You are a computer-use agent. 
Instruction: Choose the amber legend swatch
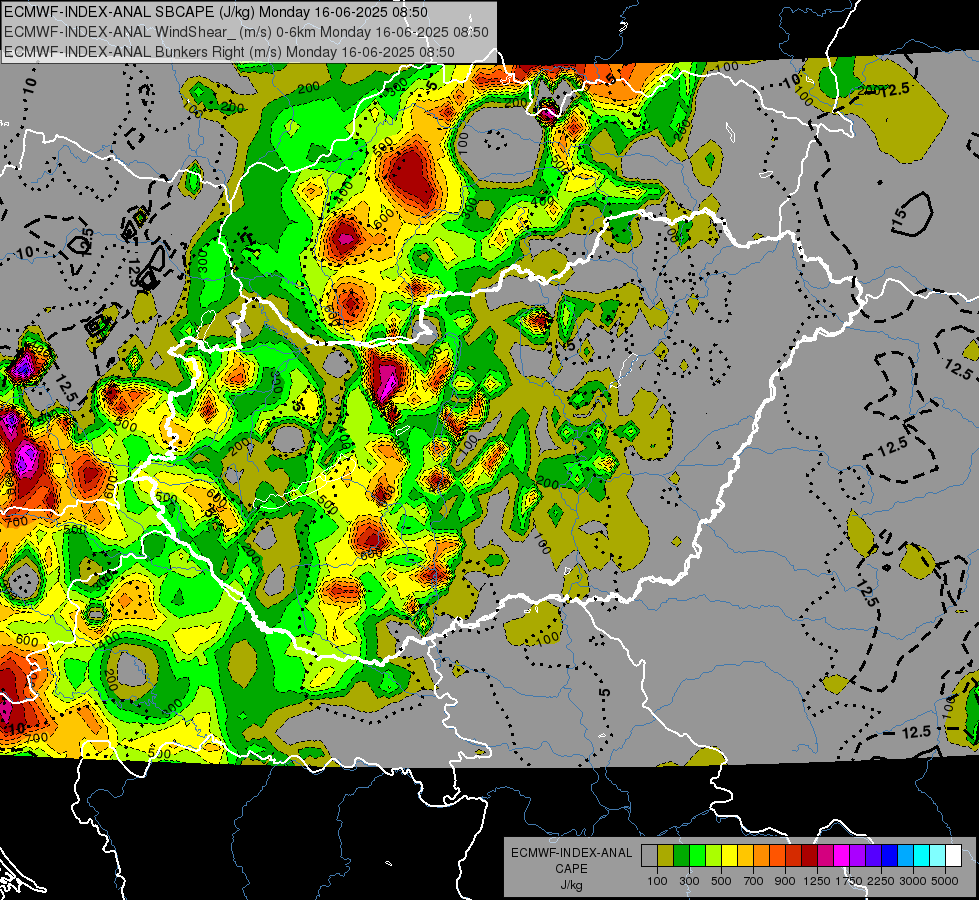(x=745, y=856)
